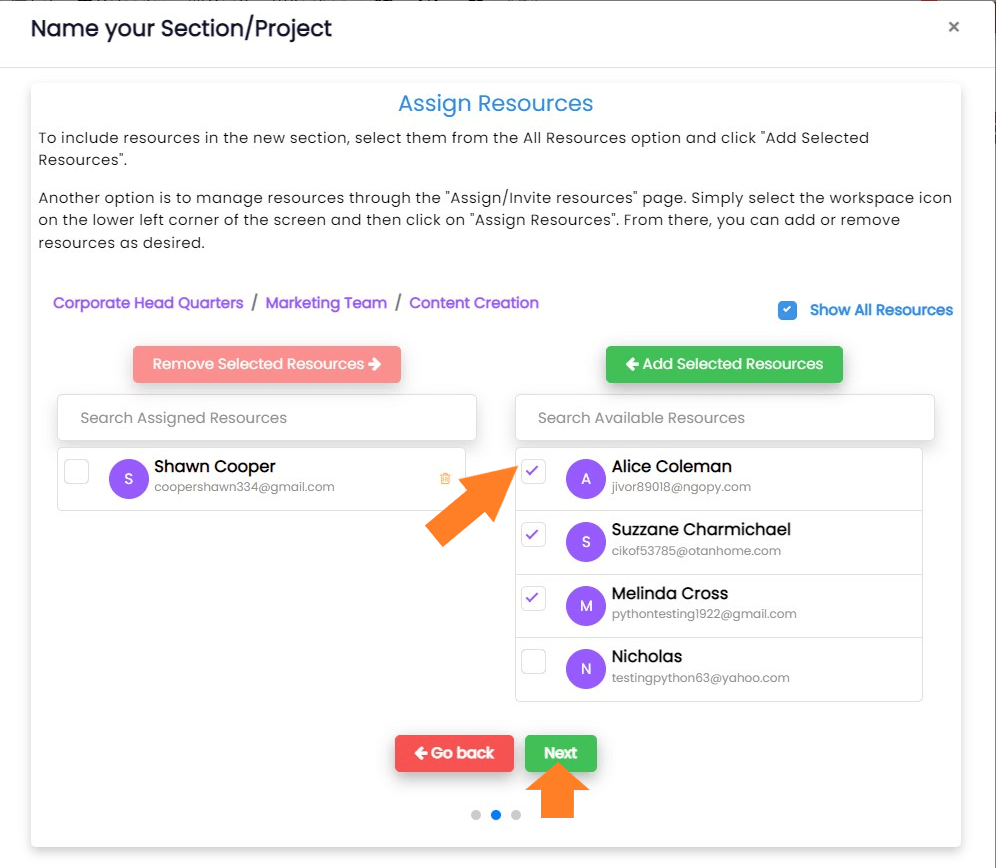
Task: Click Nicholas's avatar icon
Action: pos(586,669)
